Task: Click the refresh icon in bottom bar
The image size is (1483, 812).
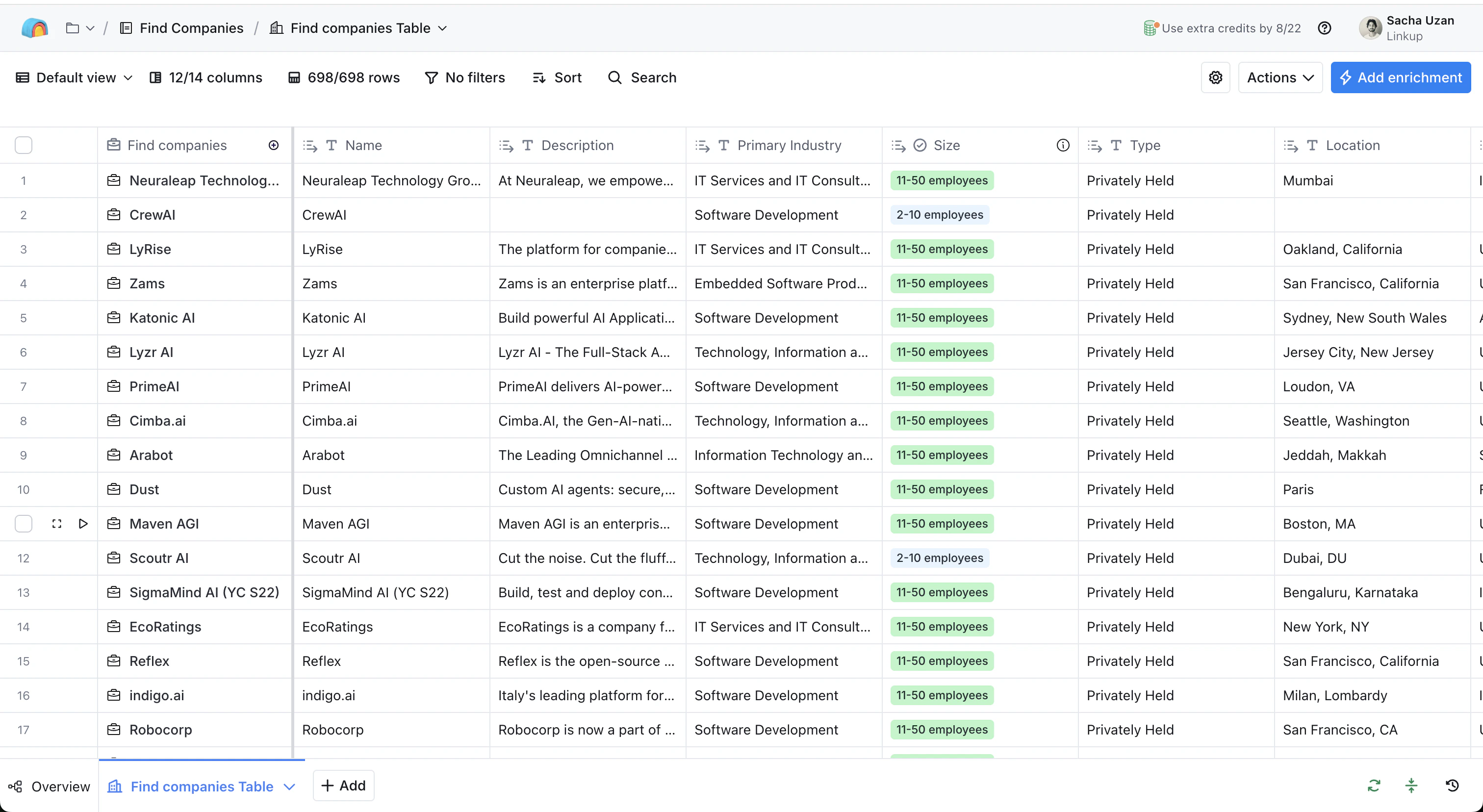Action: (1374, 786)
